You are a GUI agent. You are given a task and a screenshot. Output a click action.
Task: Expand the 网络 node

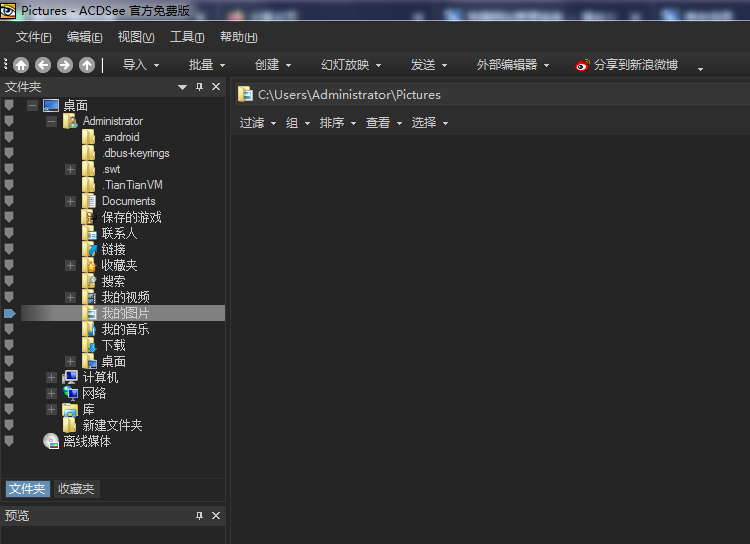pyautogui.click(x=51, y=393)
